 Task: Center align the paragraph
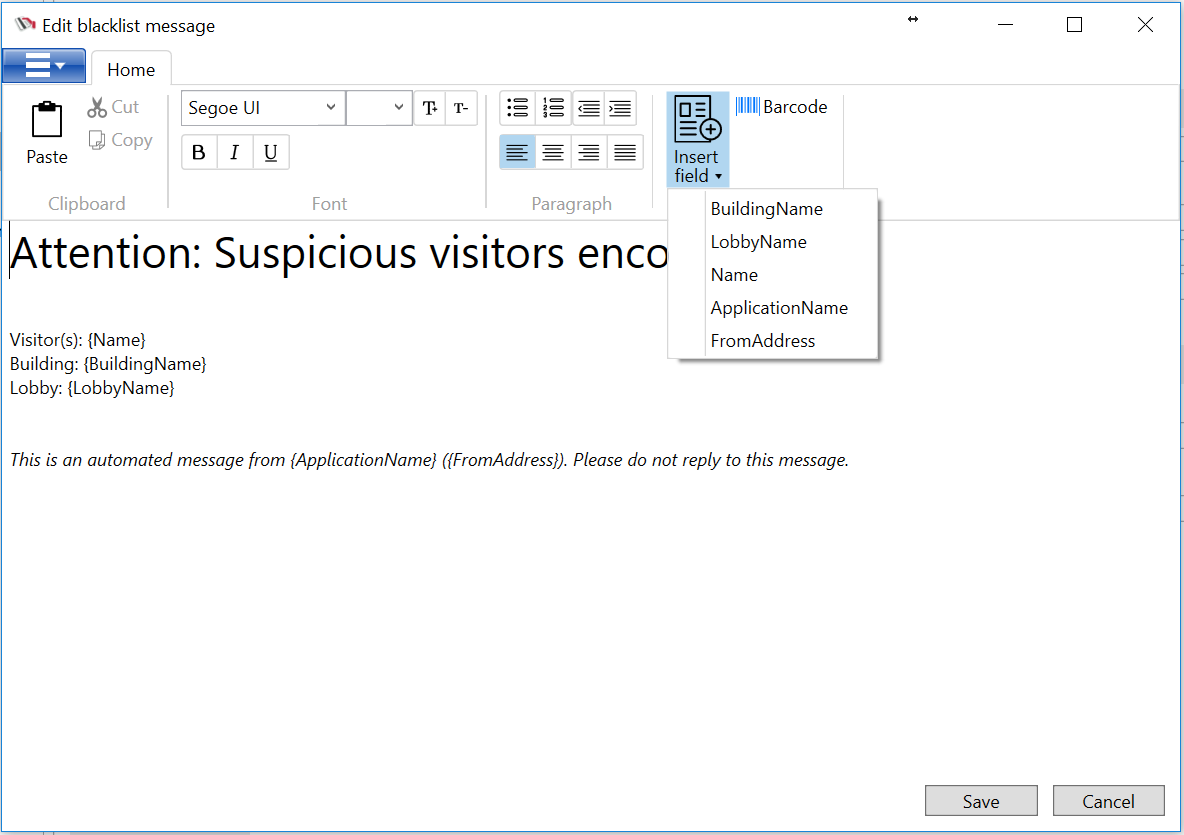553,152
